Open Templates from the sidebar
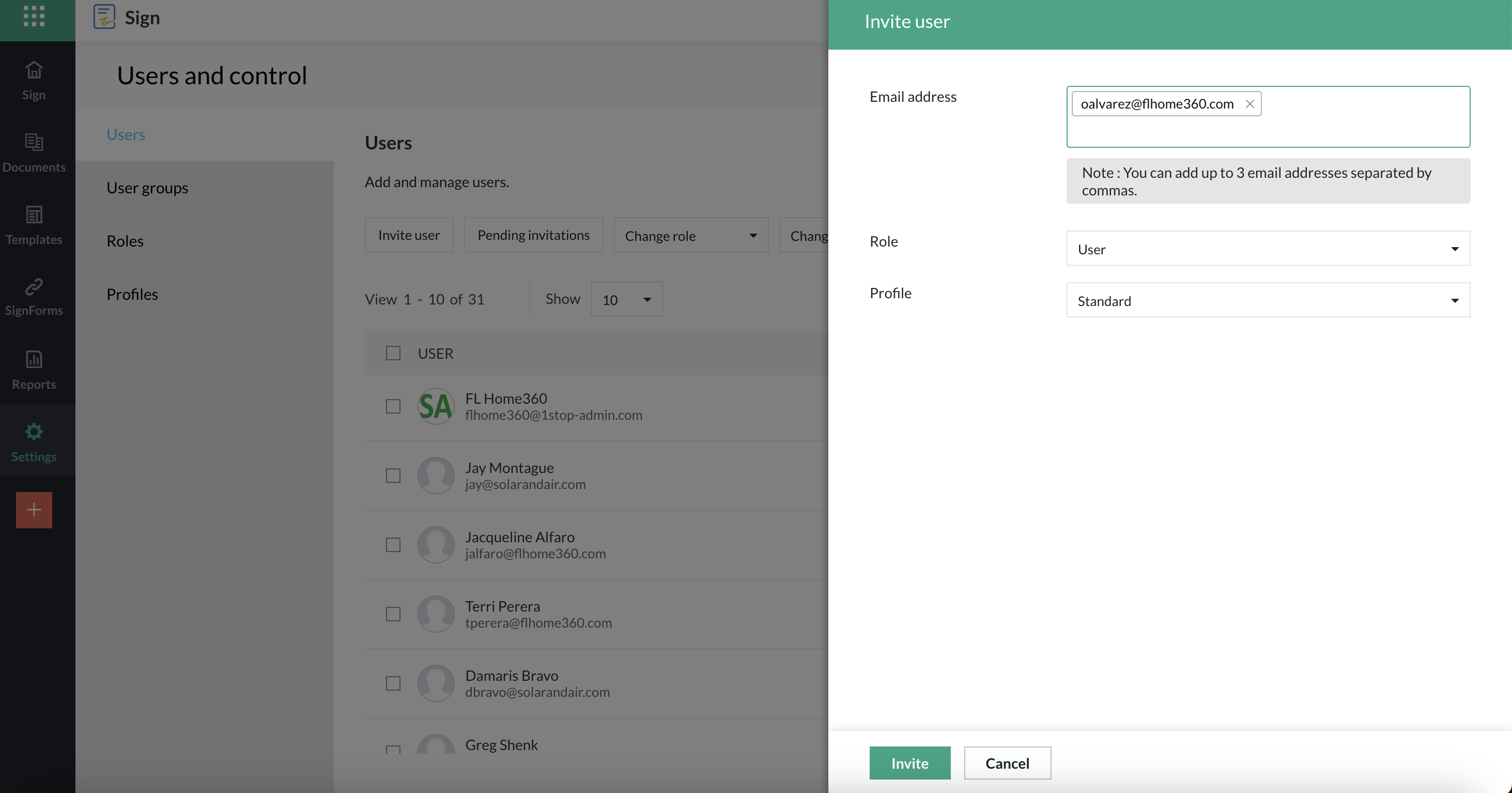The image size is (1512, 793). pos(34,225)
